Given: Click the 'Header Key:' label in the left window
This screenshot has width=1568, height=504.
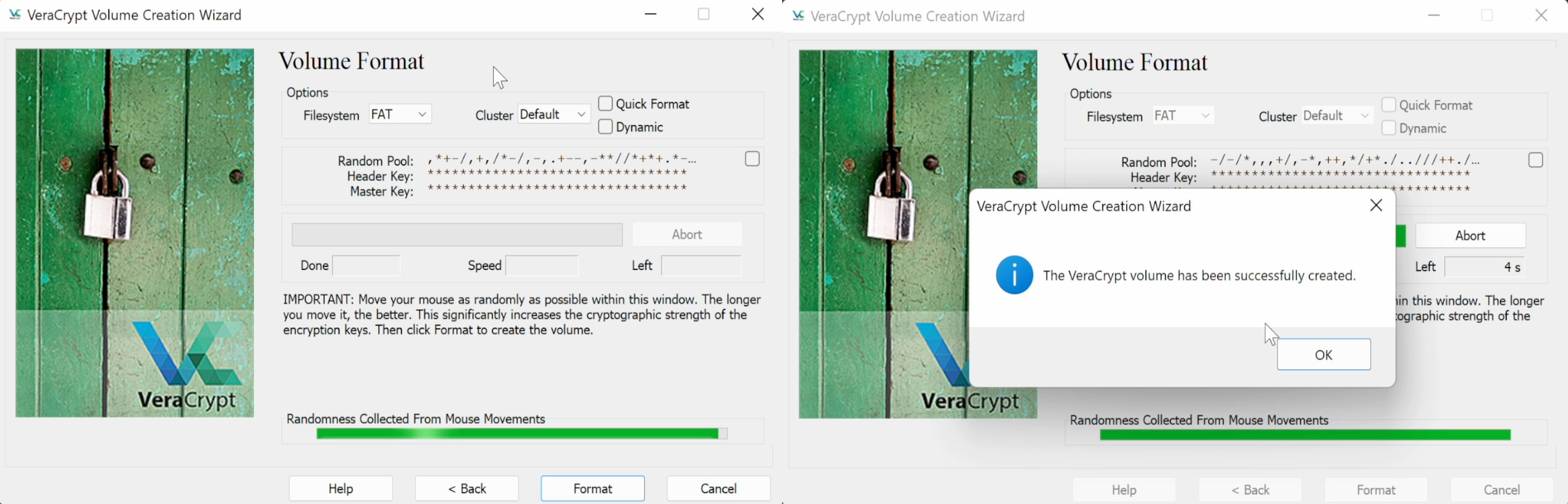Looking at the screenshot, I should pos(380,176).
